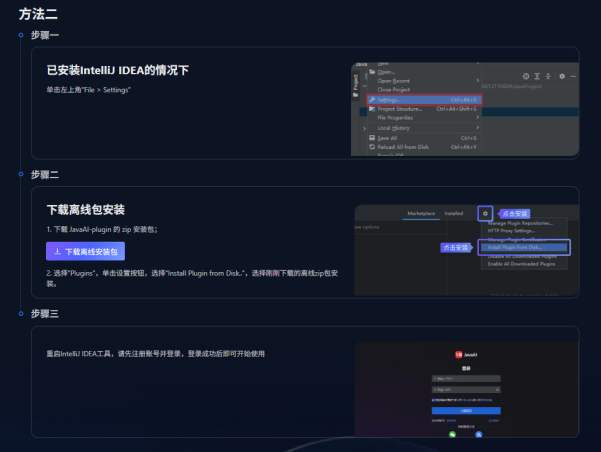Expand the Open Recent submenu arrow
Screen dimensions: 601x452
pos(478,81)
